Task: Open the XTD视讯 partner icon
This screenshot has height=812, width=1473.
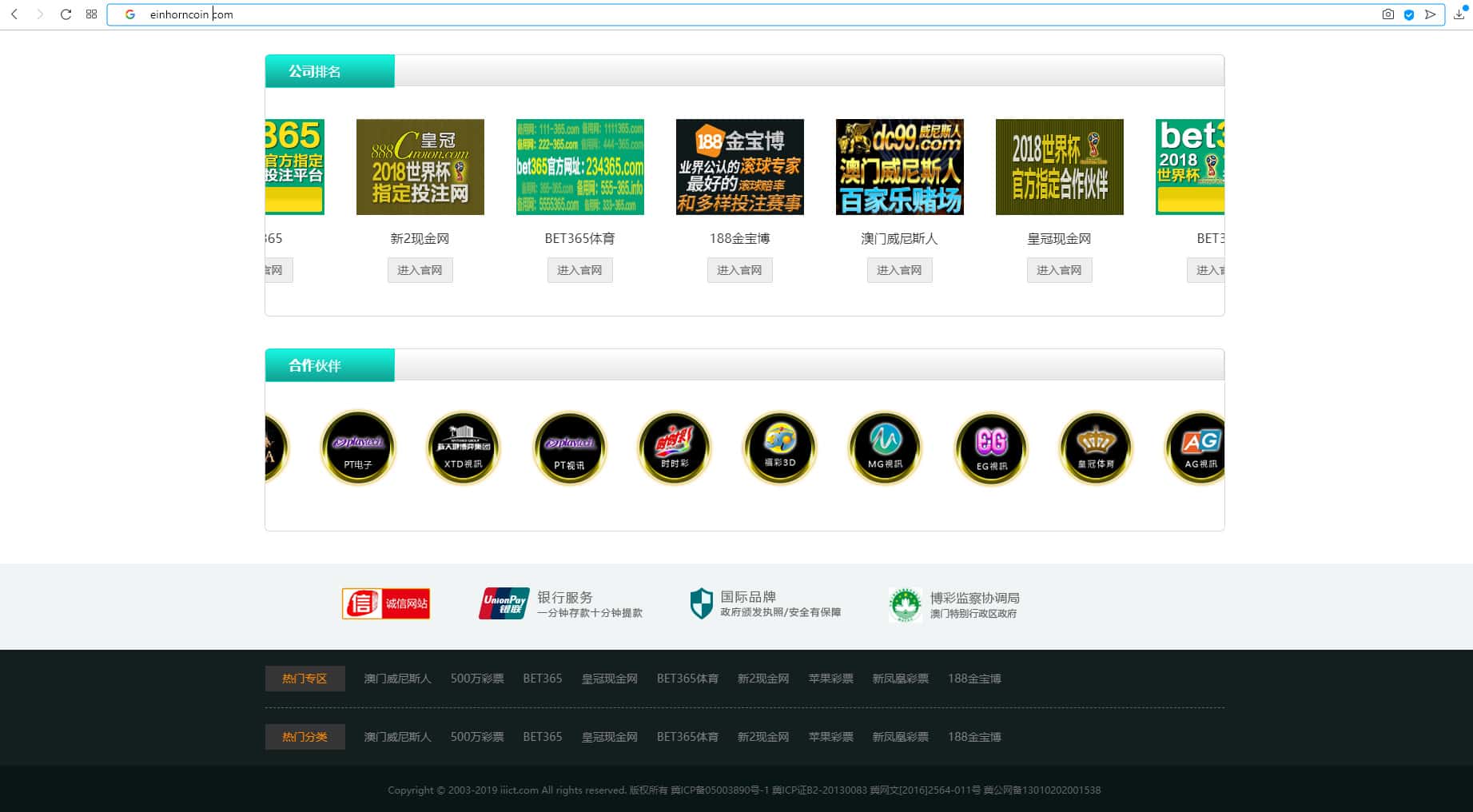Action: pos(464,448)
